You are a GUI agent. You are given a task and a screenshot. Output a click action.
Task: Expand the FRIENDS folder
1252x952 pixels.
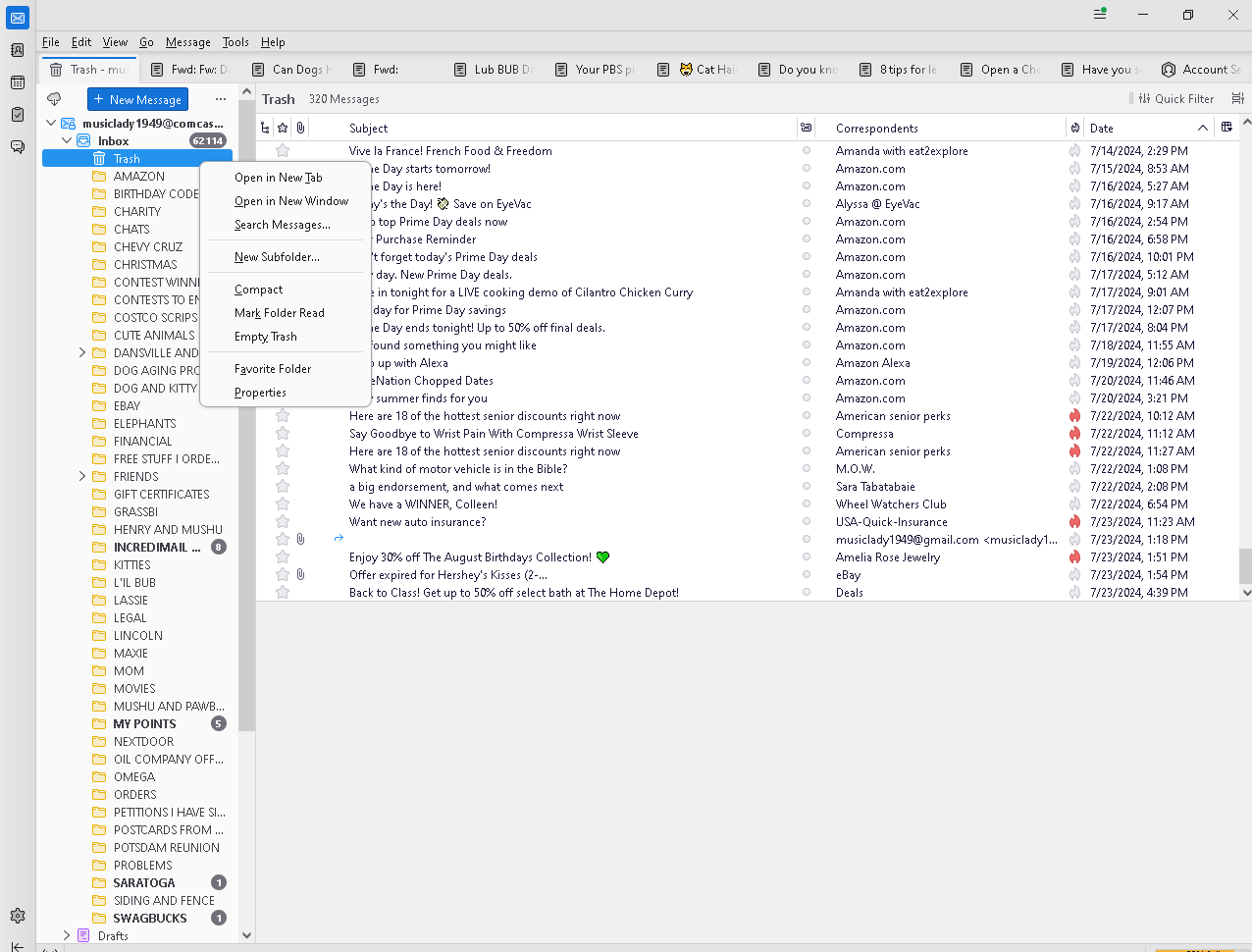point(82,477)
